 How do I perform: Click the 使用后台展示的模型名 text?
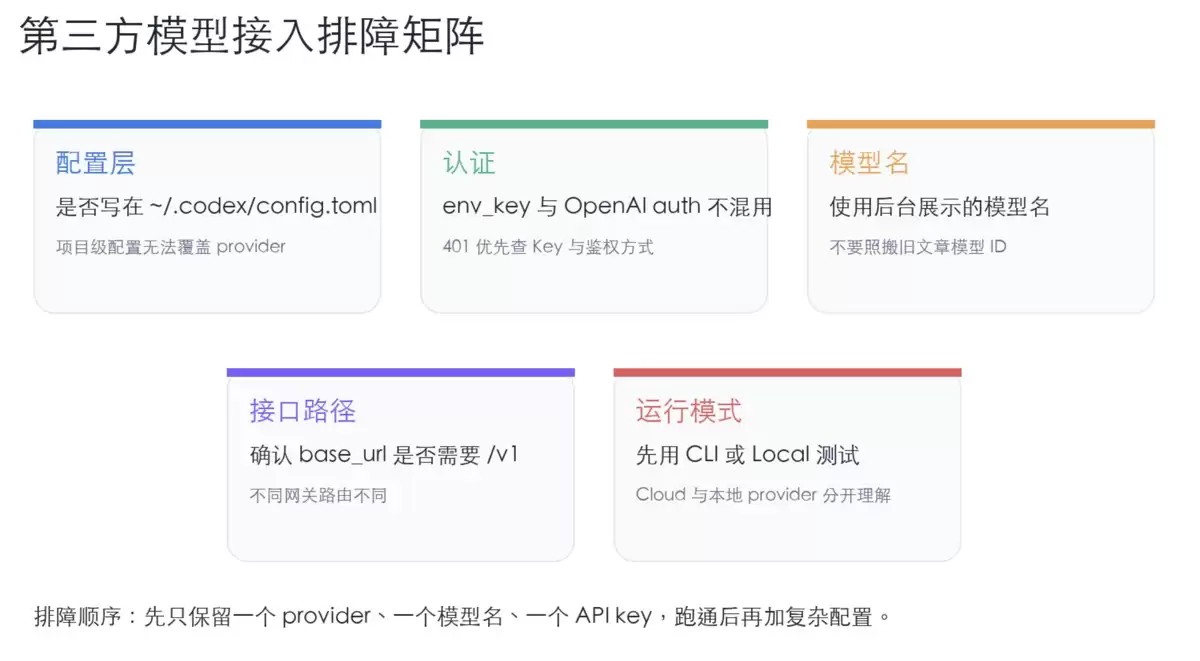940,207
